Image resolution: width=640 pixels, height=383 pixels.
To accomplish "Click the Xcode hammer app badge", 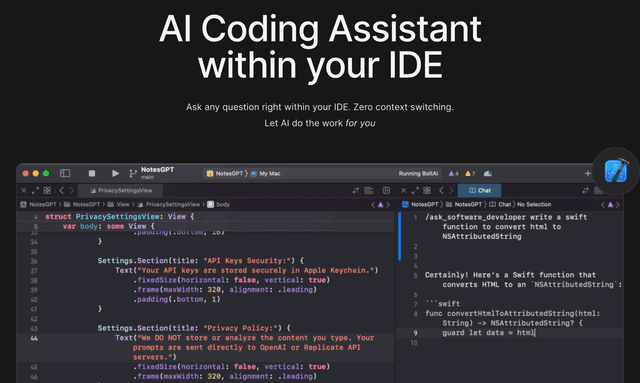I will tap(616, 171).
